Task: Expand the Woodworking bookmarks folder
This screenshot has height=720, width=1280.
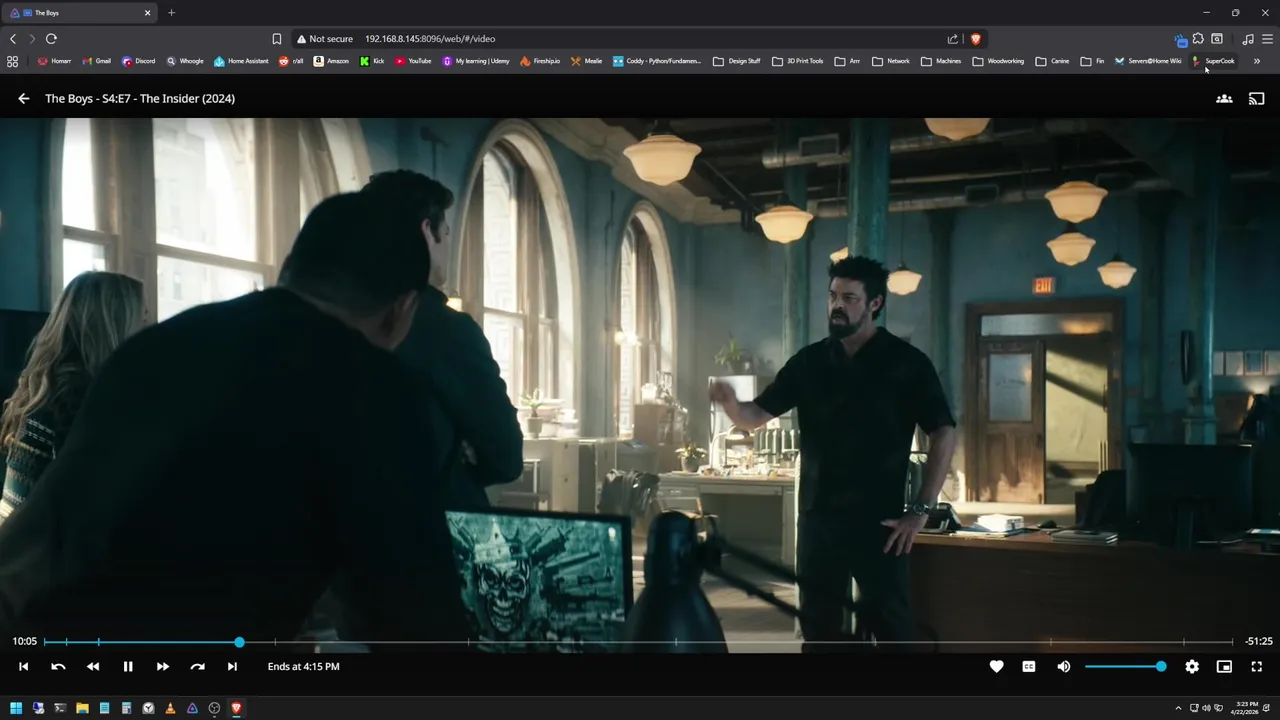Action: point(998,61)
